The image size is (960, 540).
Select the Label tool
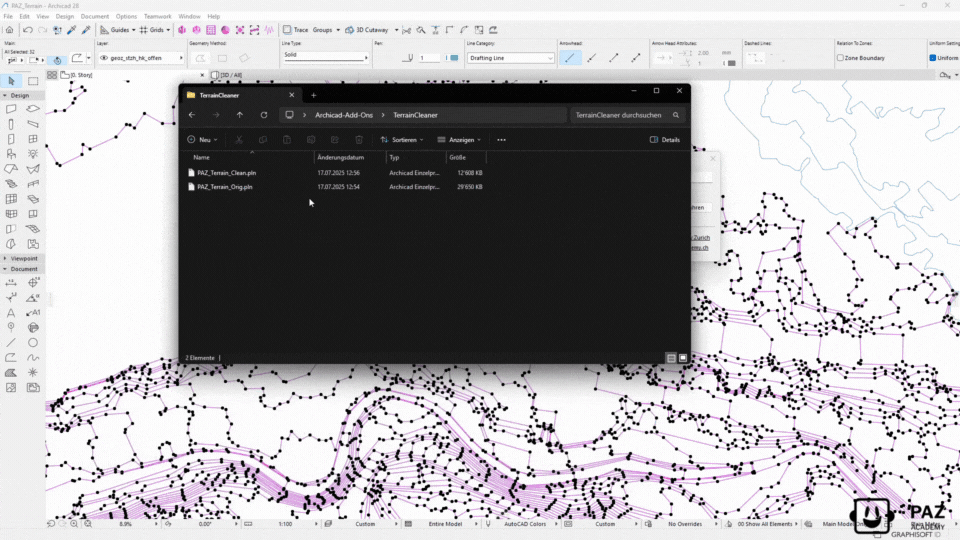point(33,313)
